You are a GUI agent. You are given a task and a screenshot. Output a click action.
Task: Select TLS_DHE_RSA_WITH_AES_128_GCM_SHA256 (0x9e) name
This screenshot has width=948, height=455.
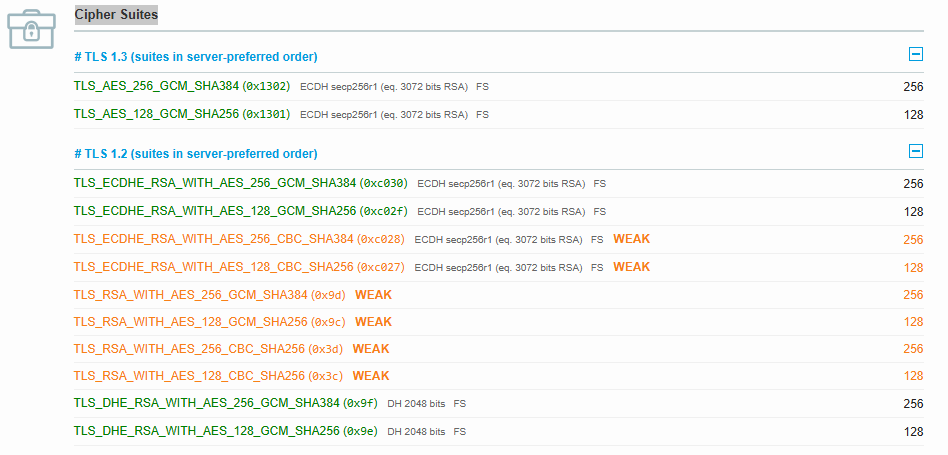pos(226,431)
